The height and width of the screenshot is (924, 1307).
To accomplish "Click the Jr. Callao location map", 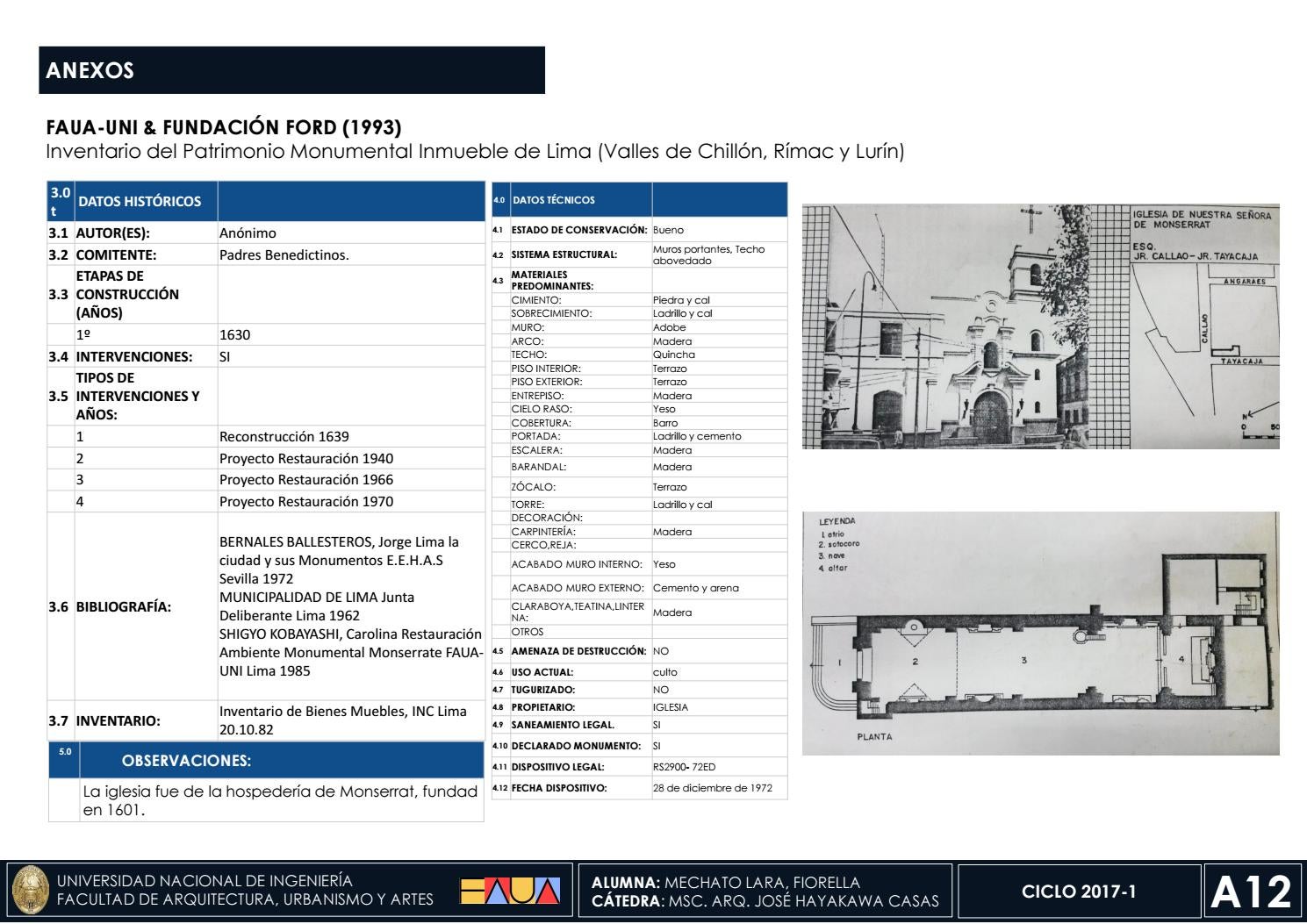I will (1204, 326).
